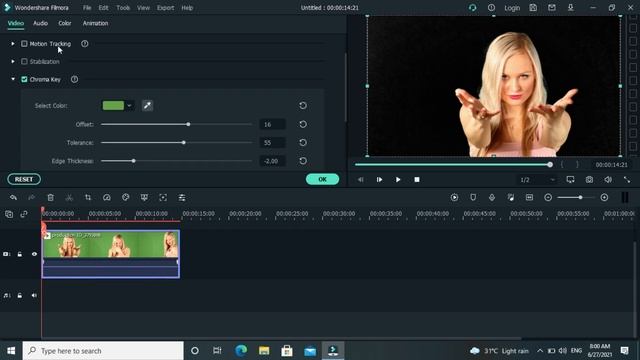Lock the video track

pos(20,254)
